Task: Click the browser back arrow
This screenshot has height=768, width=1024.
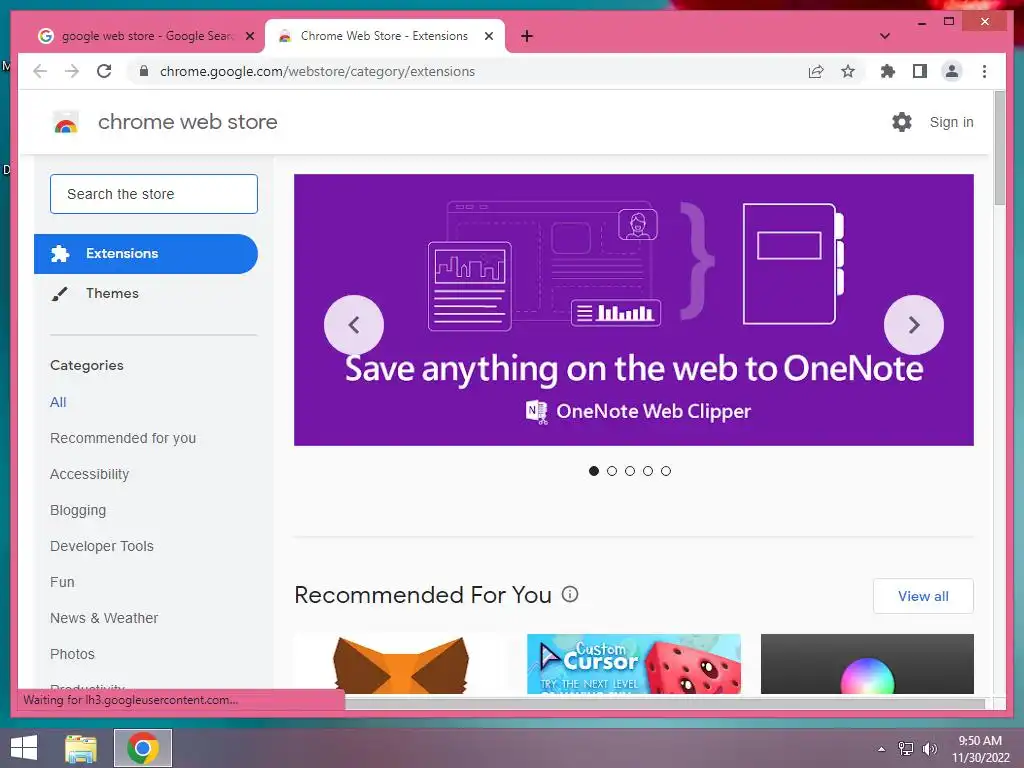Action: pyautogui.click(x=40, y=71)
